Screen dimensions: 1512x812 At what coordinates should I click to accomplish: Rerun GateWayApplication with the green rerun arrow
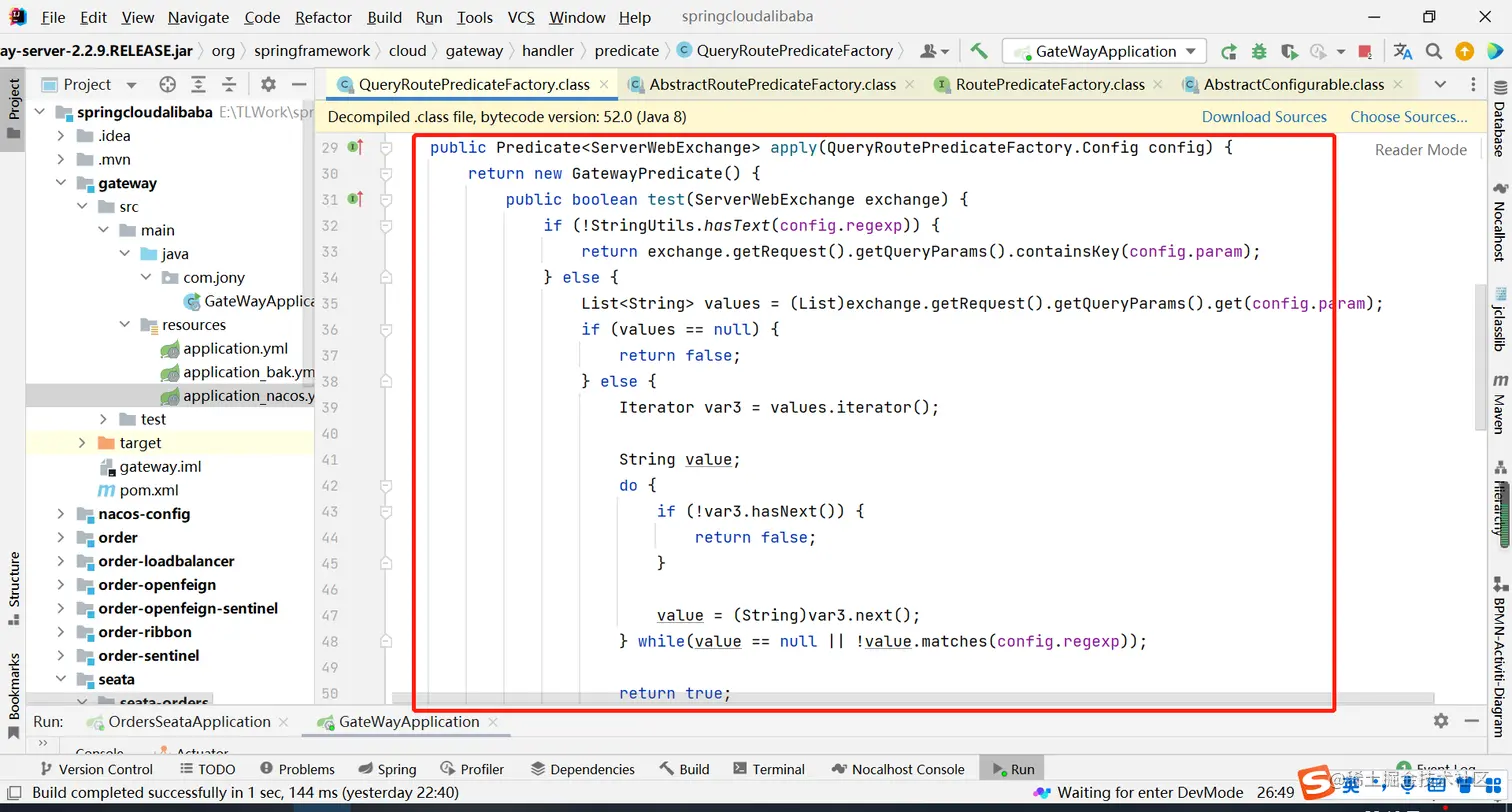click(1228, 51)
